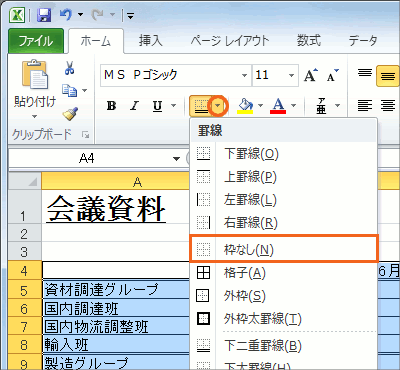Screen dimensions: 400x370
Task: Select the Format Painter brush
Action: pyautogui.click(x=70, y=113)
